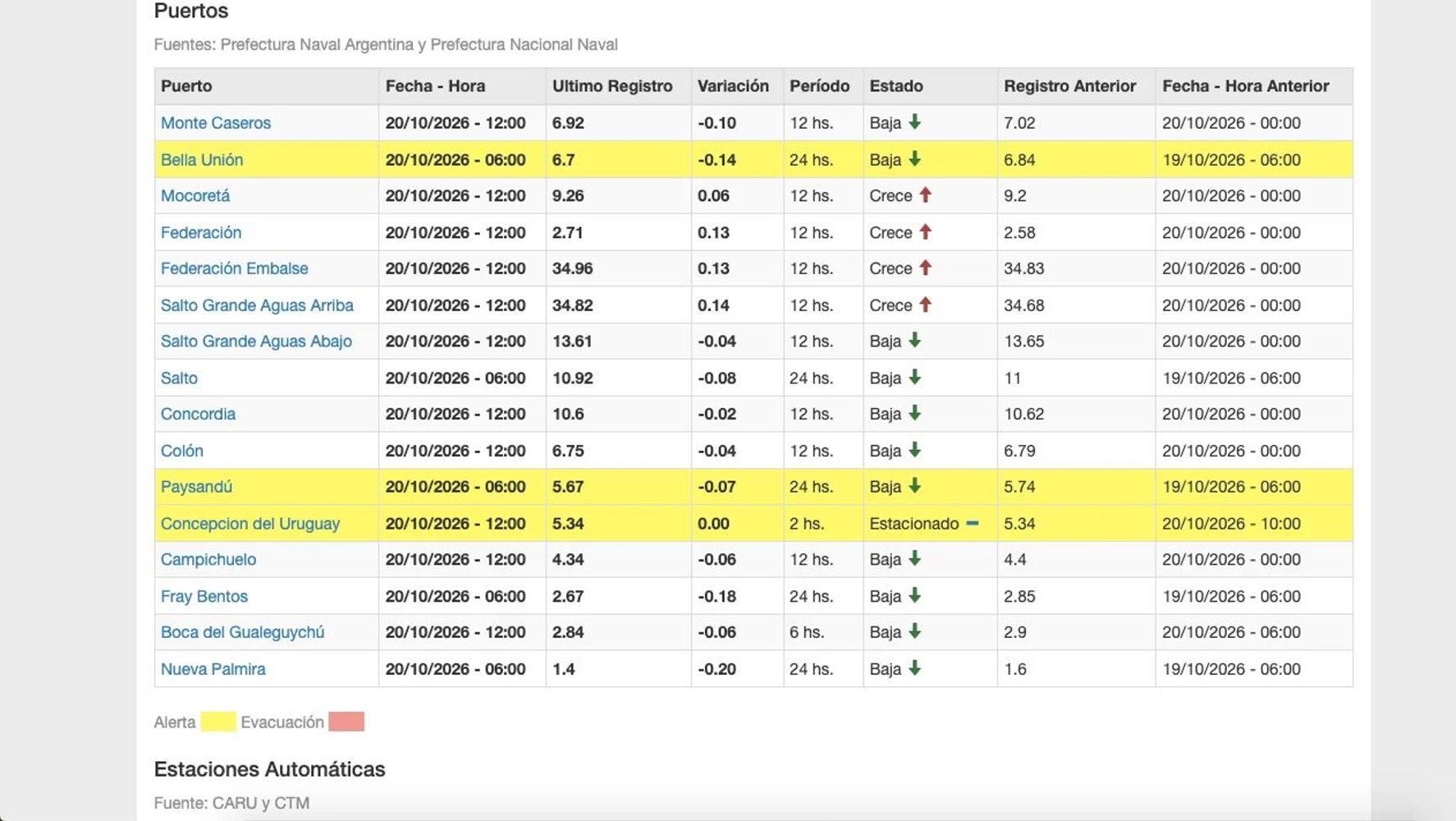
Task: Click the Estaciones Automáticas heading
Action: click(x=269, y=769)
